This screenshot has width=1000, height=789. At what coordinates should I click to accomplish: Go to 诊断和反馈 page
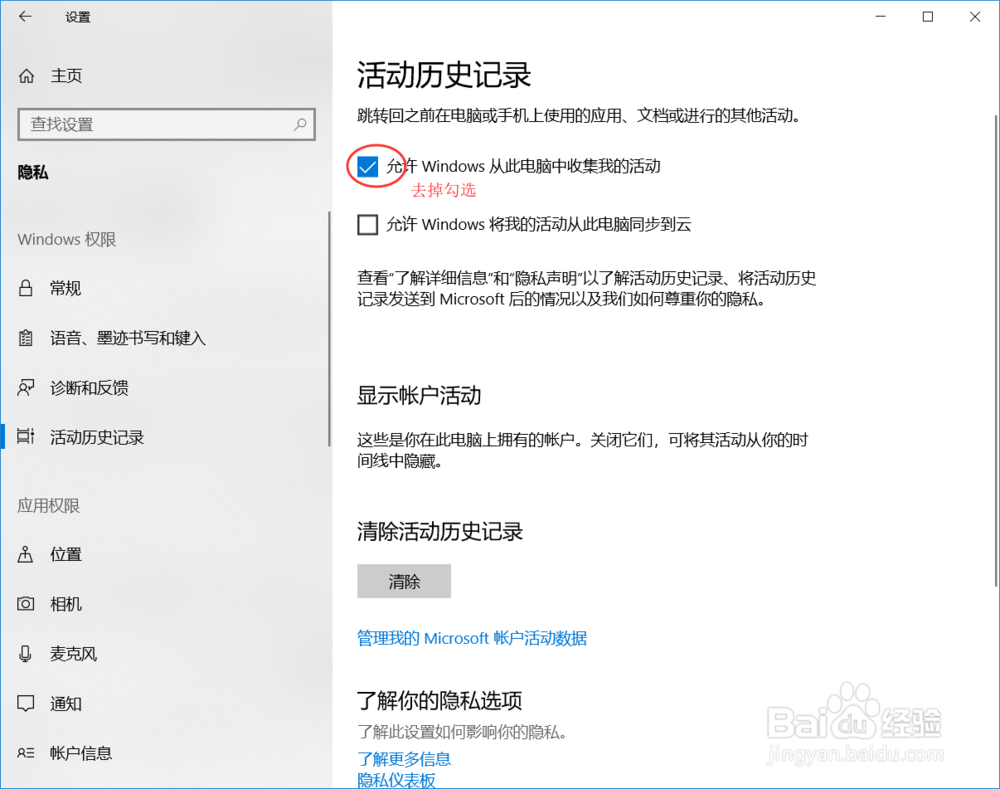click(x=89, y=388)
